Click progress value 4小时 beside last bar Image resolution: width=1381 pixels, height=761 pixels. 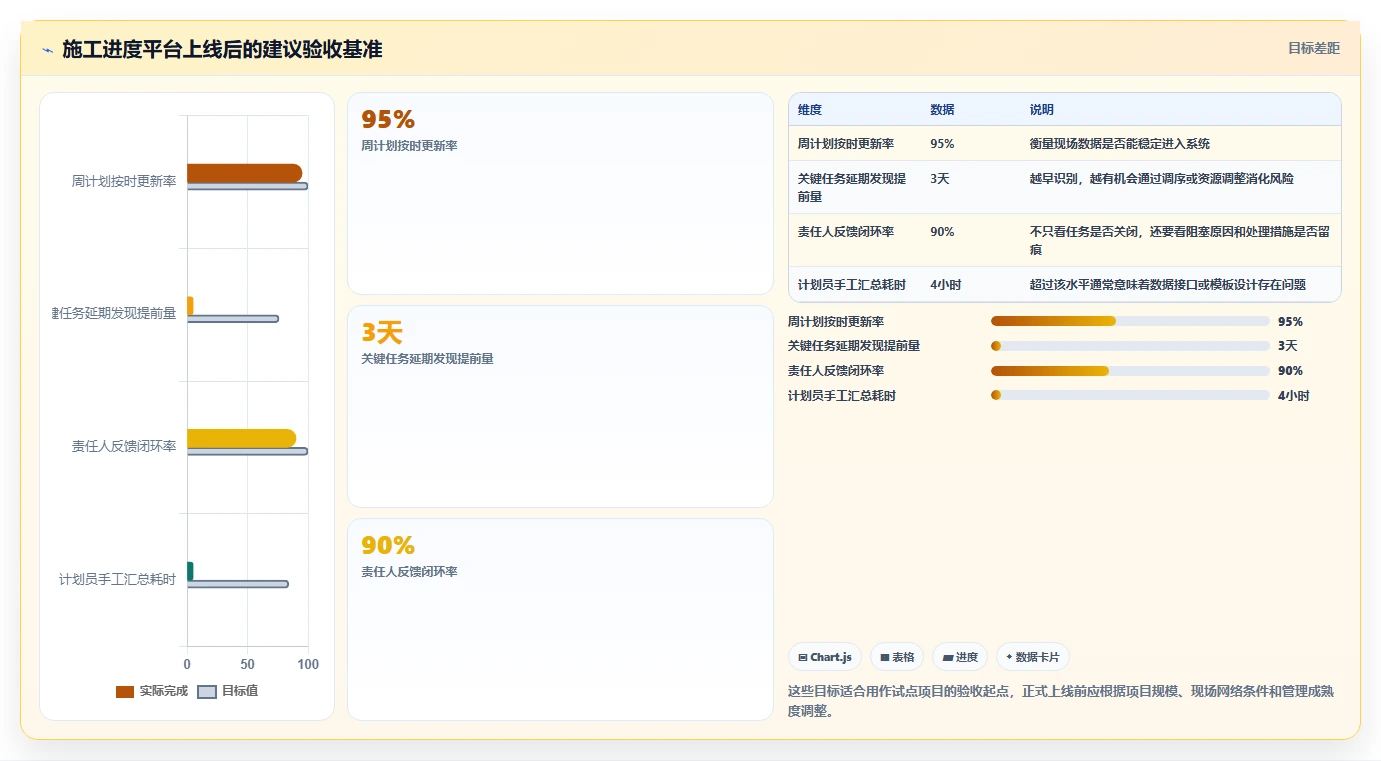(x=1293, y=395)
